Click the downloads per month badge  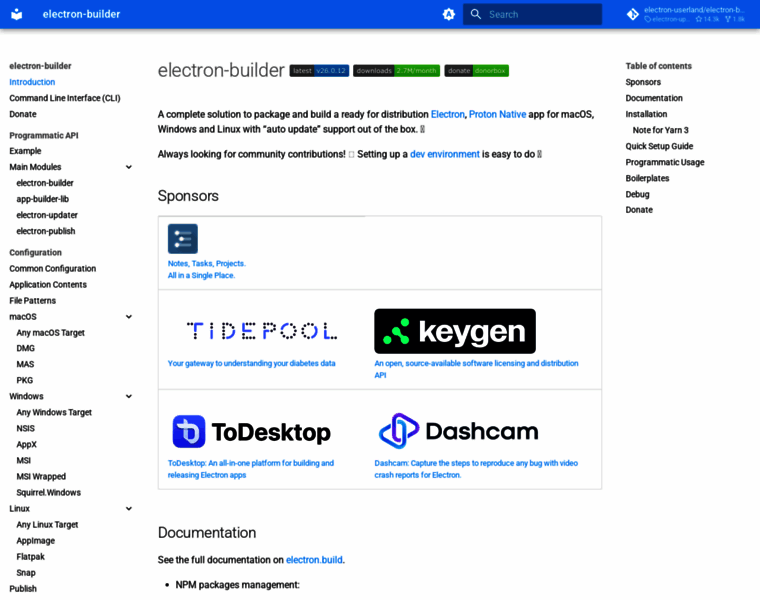(x=396, y=71)
